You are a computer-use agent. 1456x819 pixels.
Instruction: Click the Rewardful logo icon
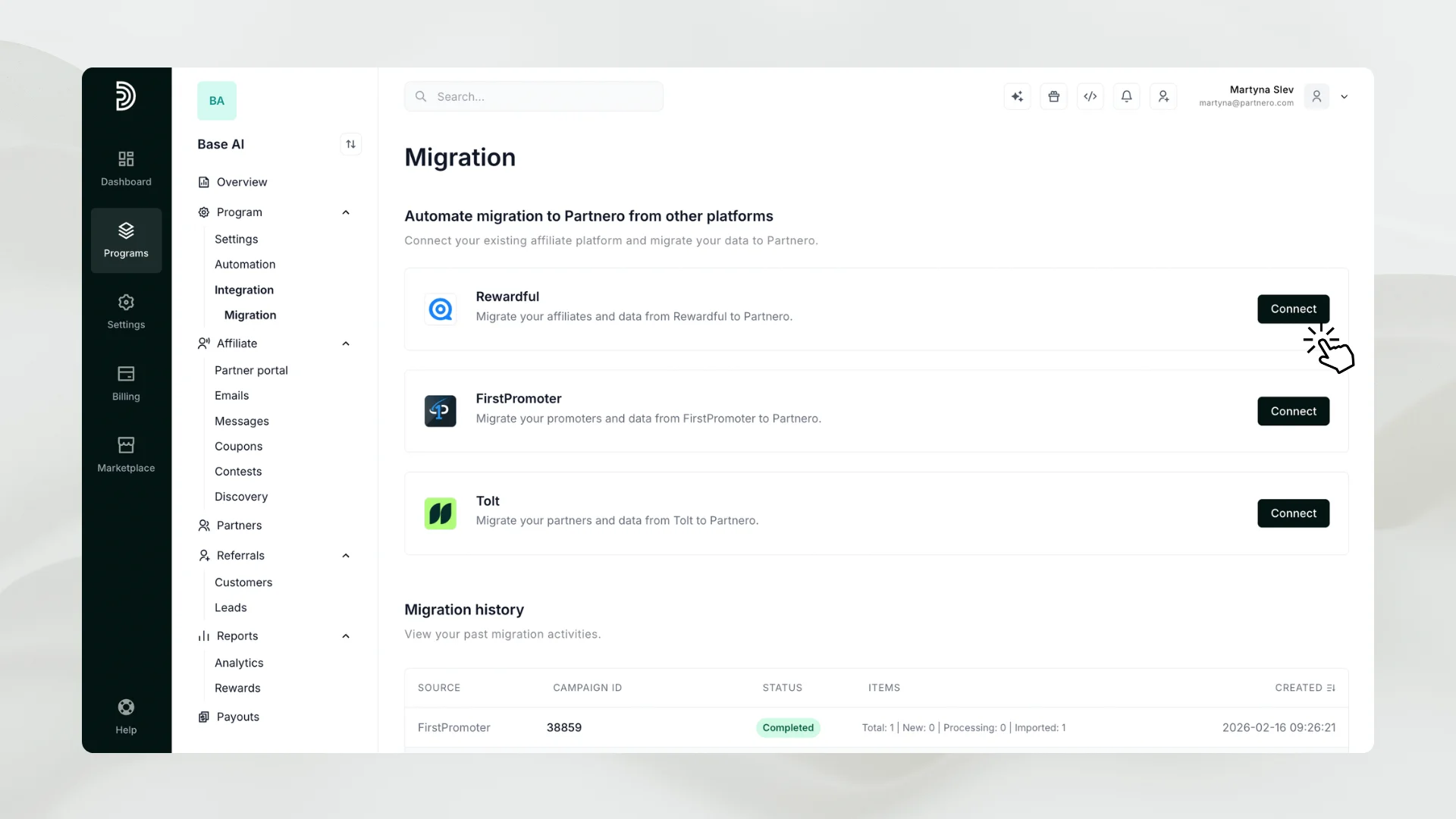coord(440,309)
